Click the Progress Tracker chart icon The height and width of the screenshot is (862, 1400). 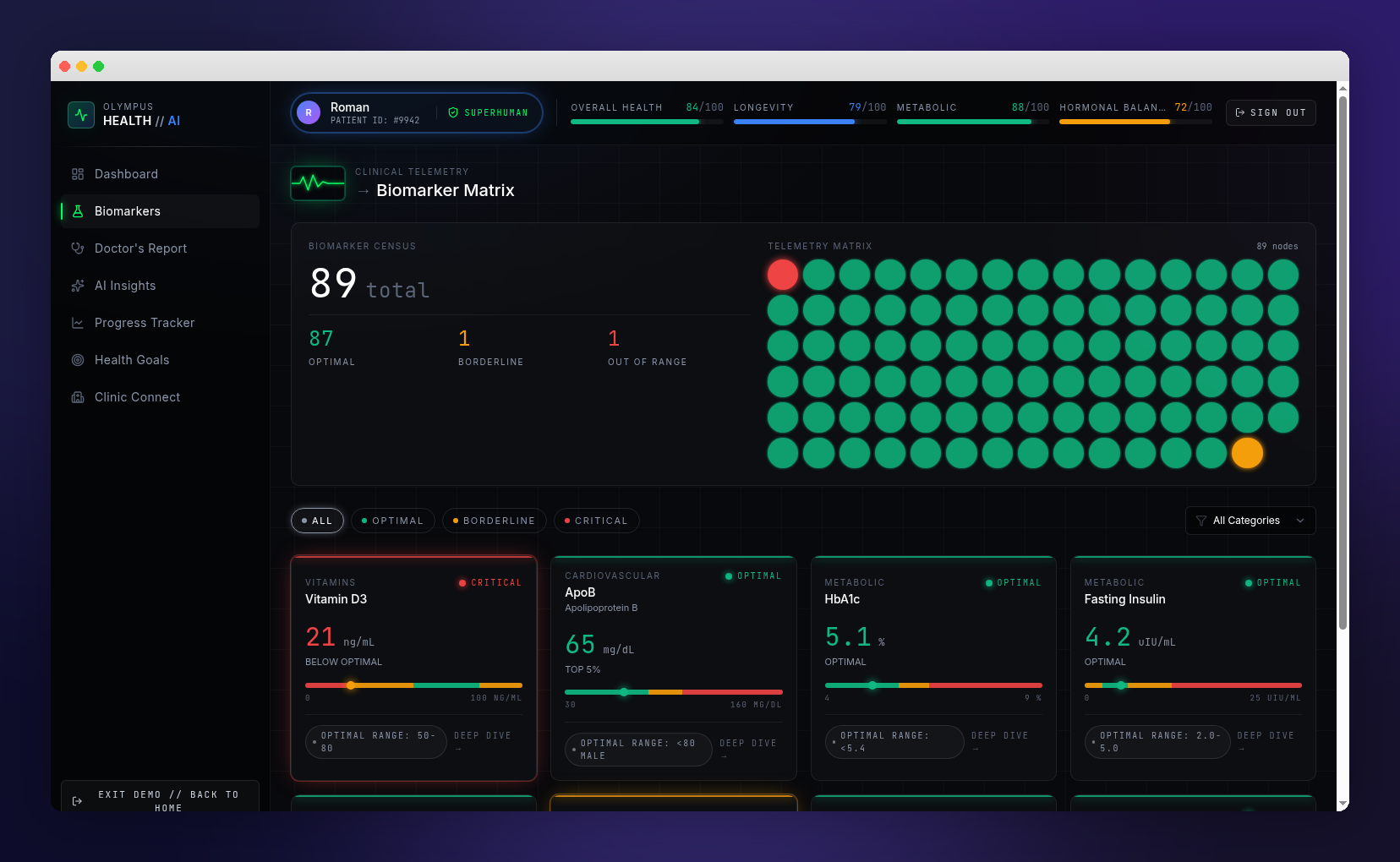pos(78,323)
